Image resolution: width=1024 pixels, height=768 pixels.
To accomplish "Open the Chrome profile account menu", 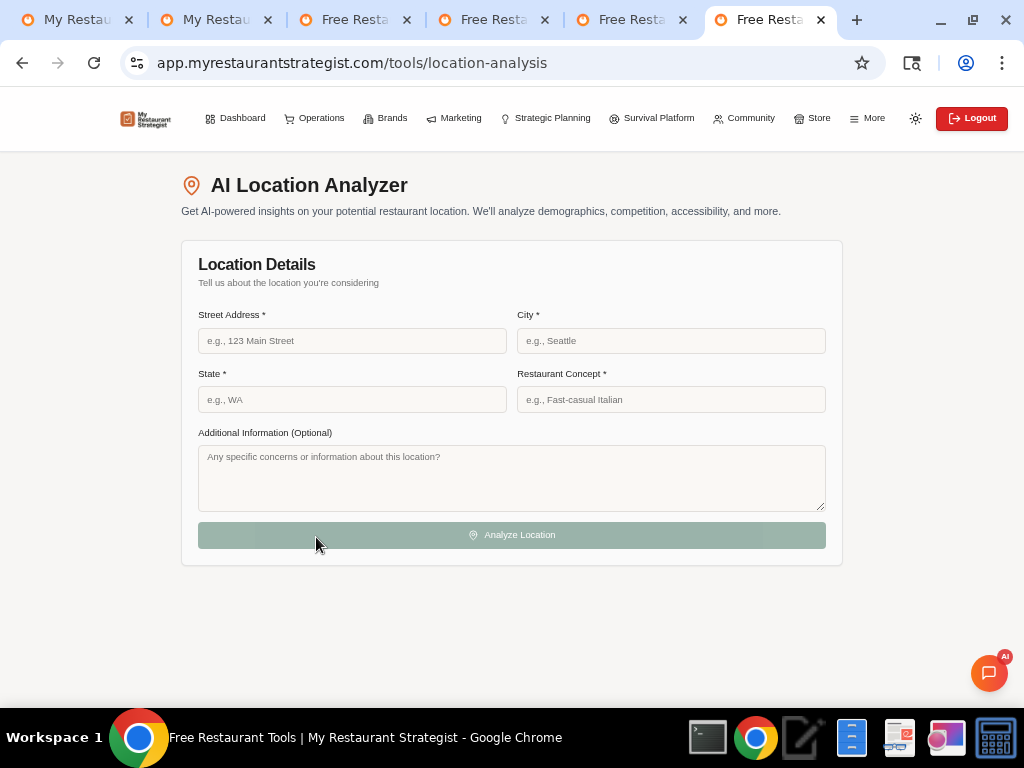I will click(965, 62).
